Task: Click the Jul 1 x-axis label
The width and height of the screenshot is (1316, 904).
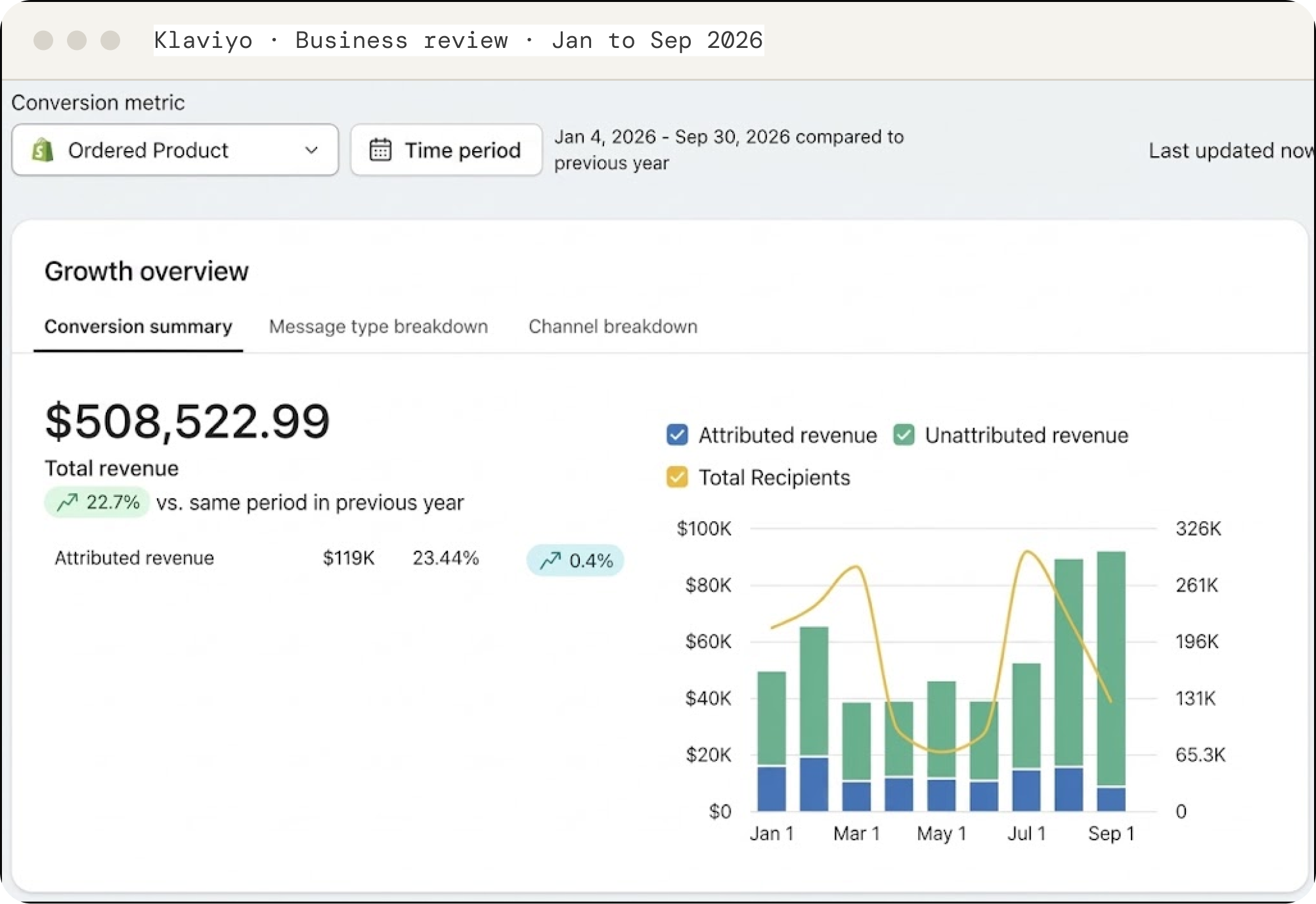Action: point(1026,834)
